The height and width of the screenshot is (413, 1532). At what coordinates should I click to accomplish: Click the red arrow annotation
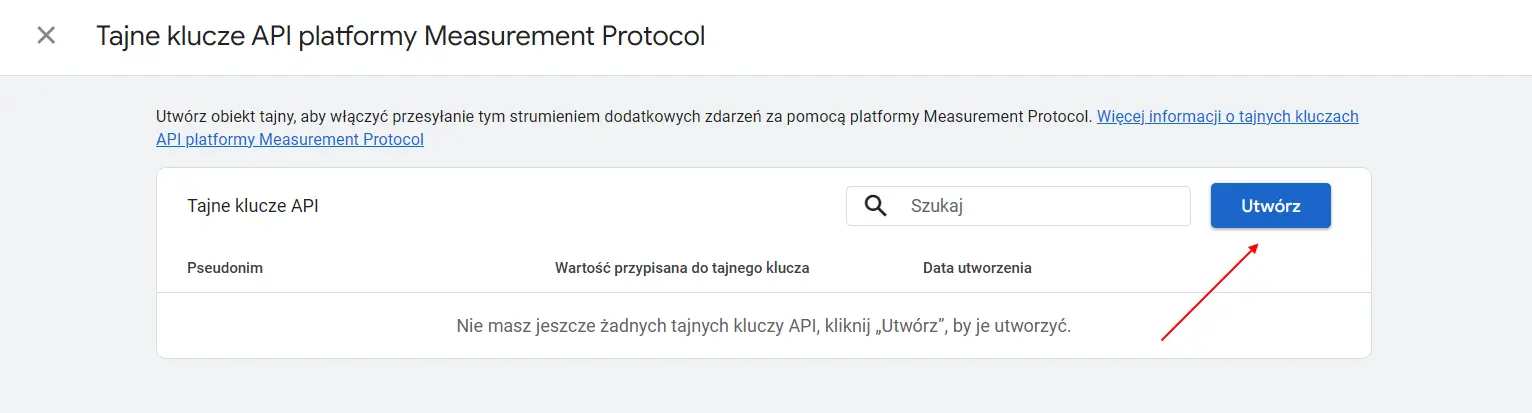pyautogui.click(x=1208, y=292)
